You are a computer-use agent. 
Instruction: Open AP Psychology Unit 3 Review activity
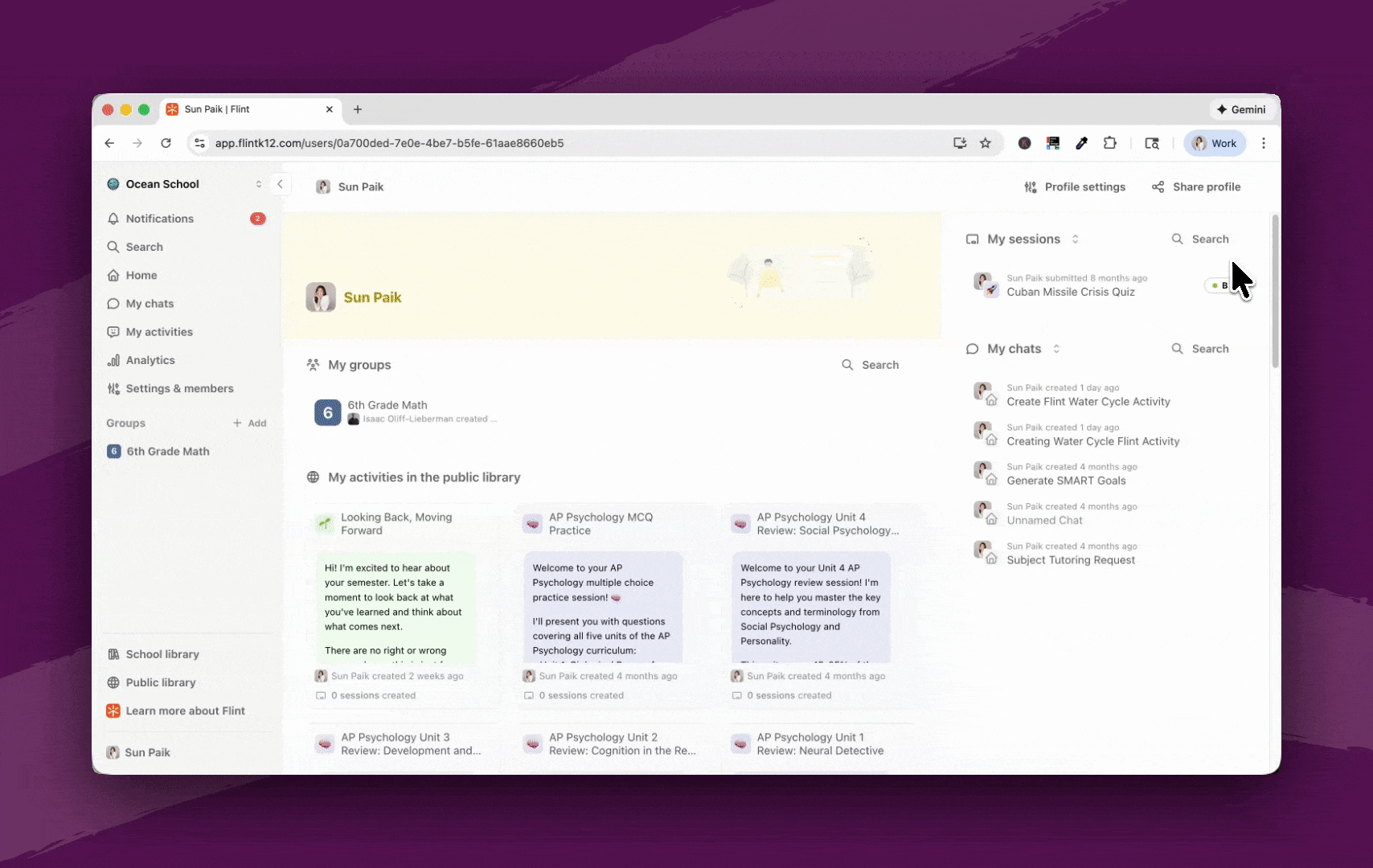406,744
